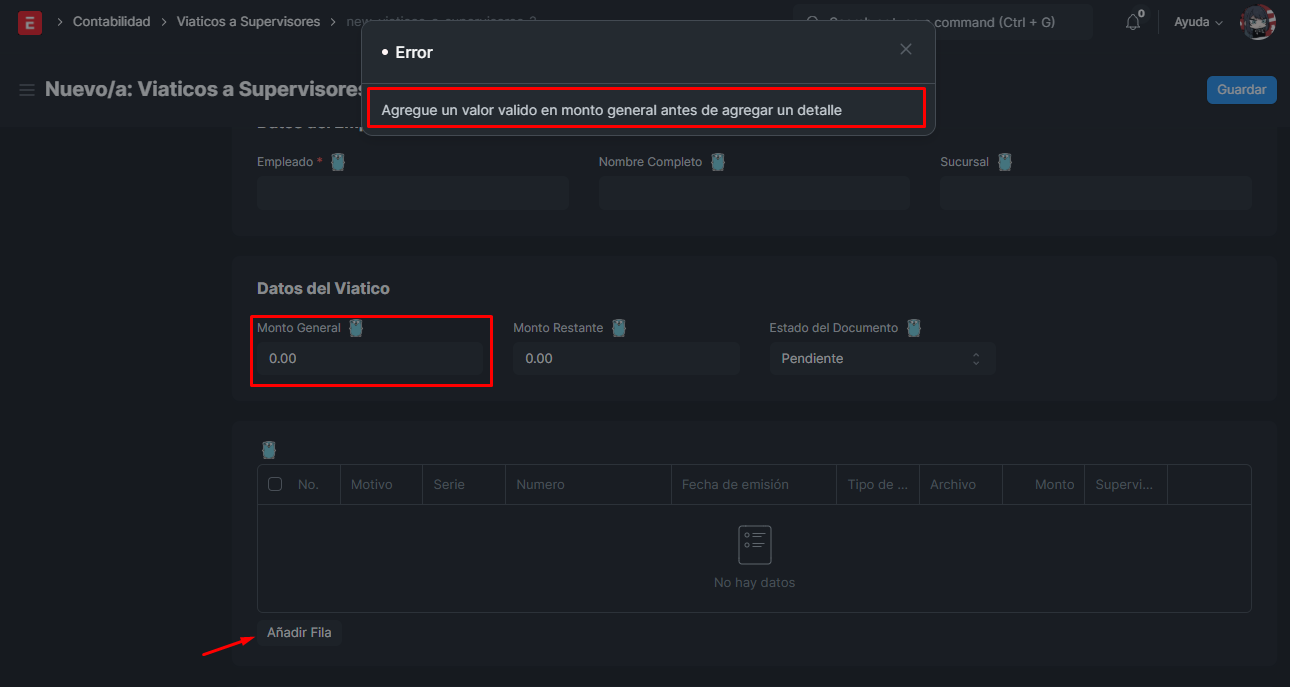Click the icon beside Monto General label
The image size is (1290, 687).
pyautogui.click(x=356, y=328)
